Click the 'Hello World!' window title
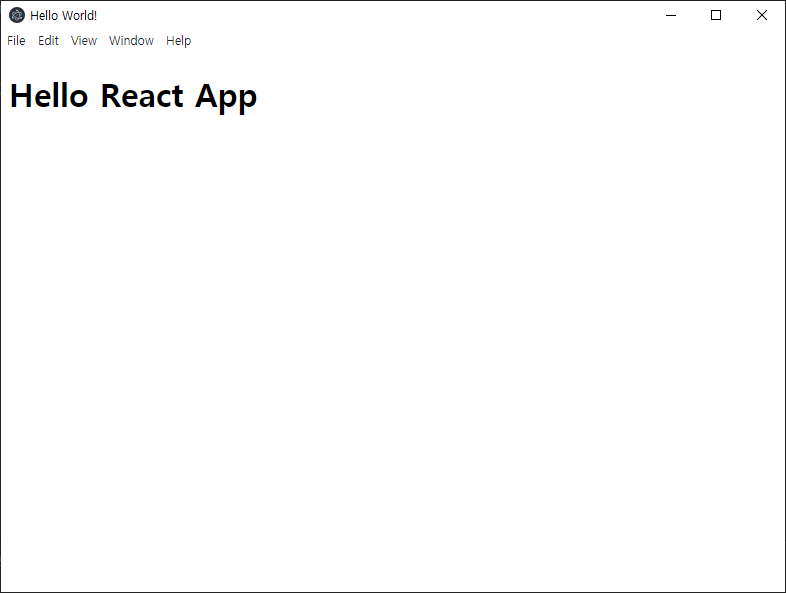786x593 pixels. point(64,16)
